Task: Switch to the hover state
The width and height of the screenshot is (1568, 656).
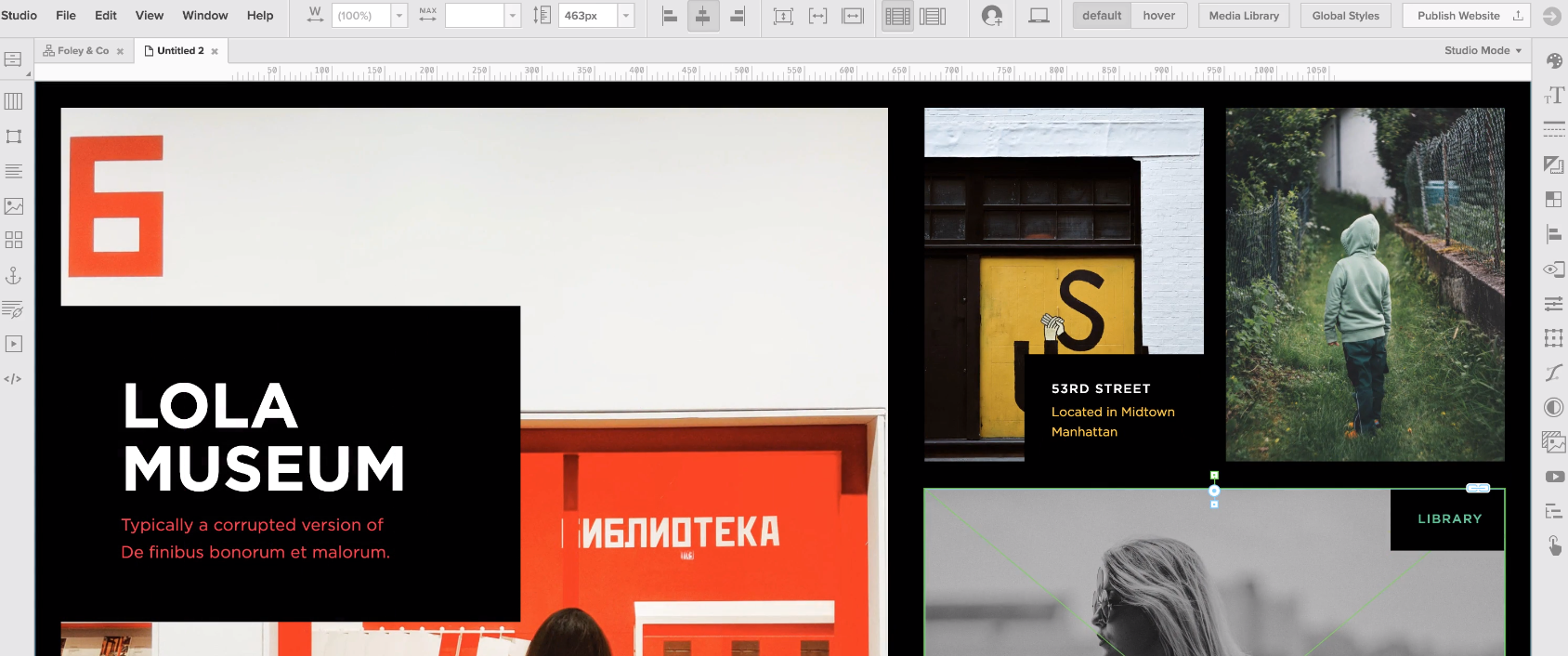Action: pos(1159,16)
